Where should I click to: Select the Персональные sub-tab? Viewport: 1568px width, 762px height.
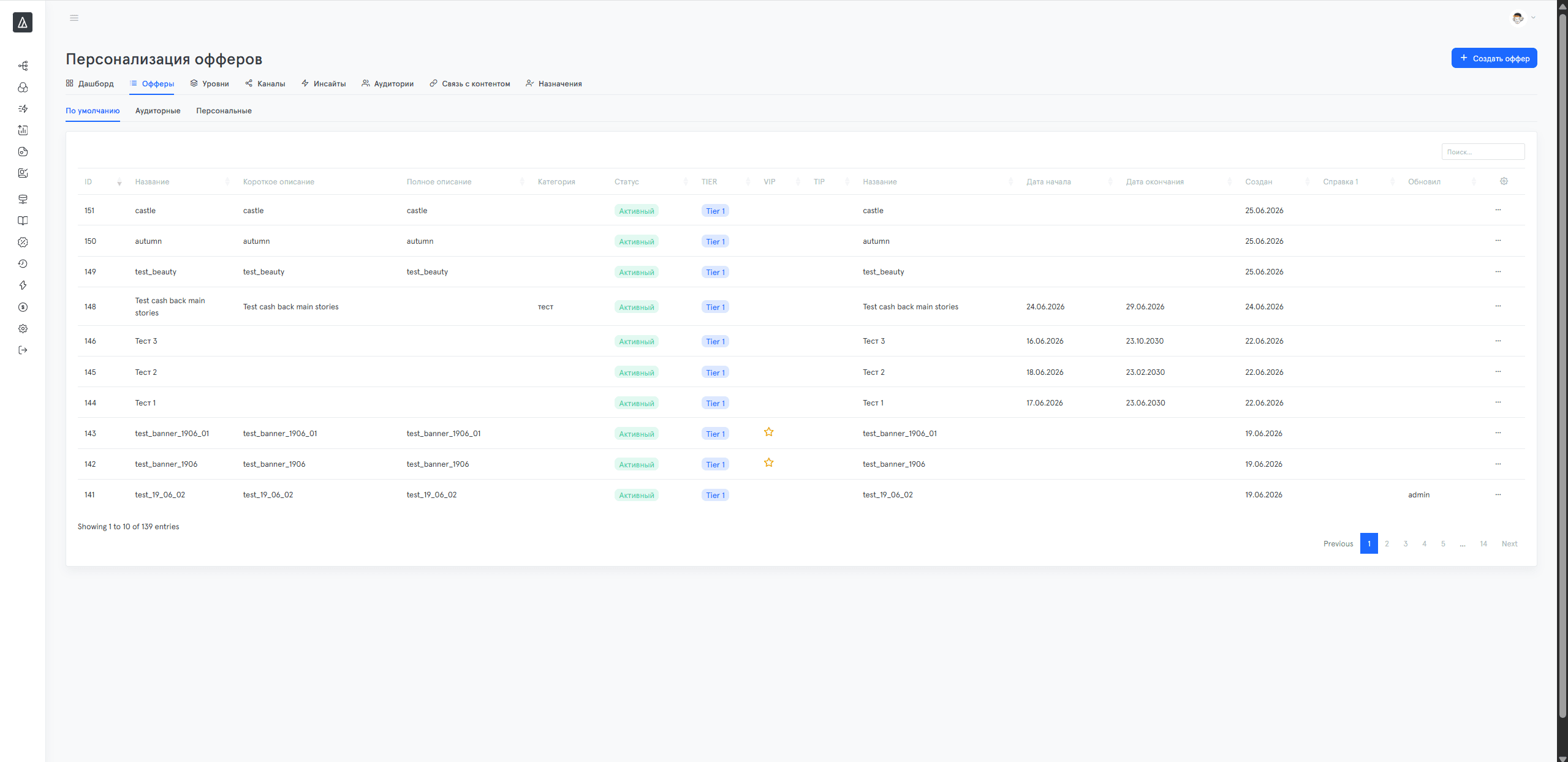click(x=224, y=111)
